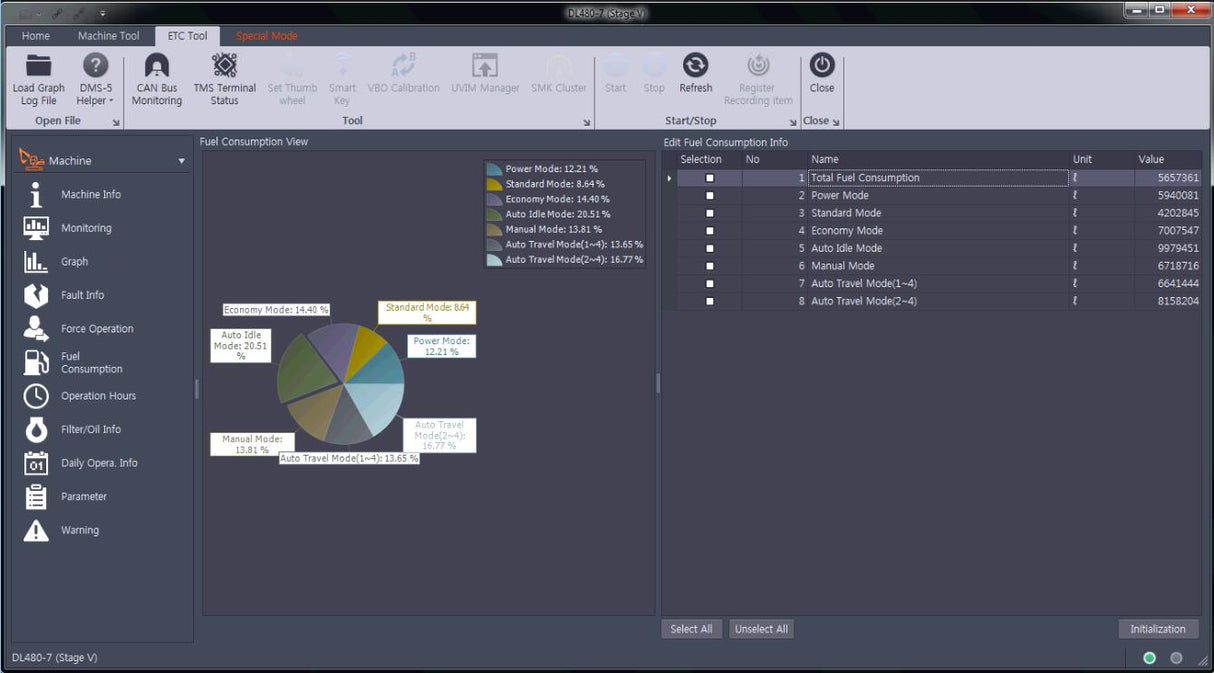Click the Power Mode legend color swatch
Screen dimensions: 1214x673
coord(494,169)
